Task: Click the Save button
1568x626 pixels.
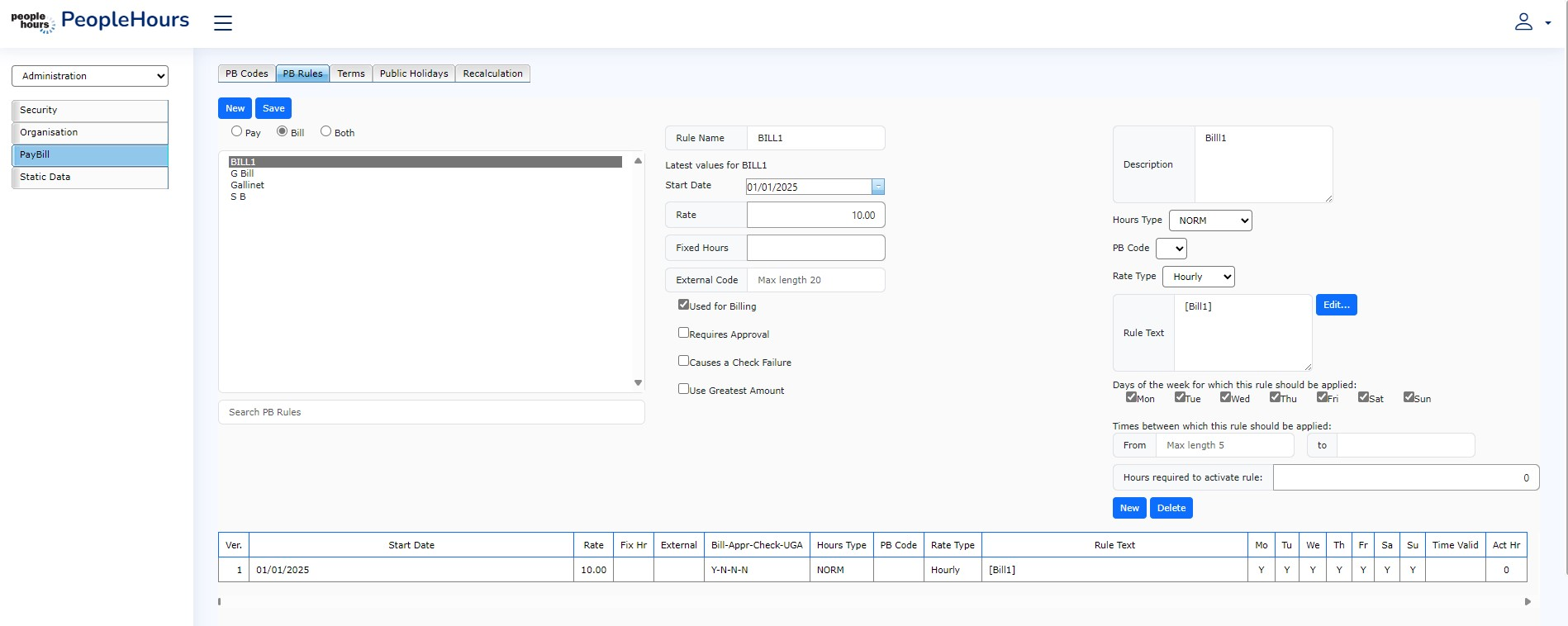Action: pyautogui.click(x=273, y=108)
